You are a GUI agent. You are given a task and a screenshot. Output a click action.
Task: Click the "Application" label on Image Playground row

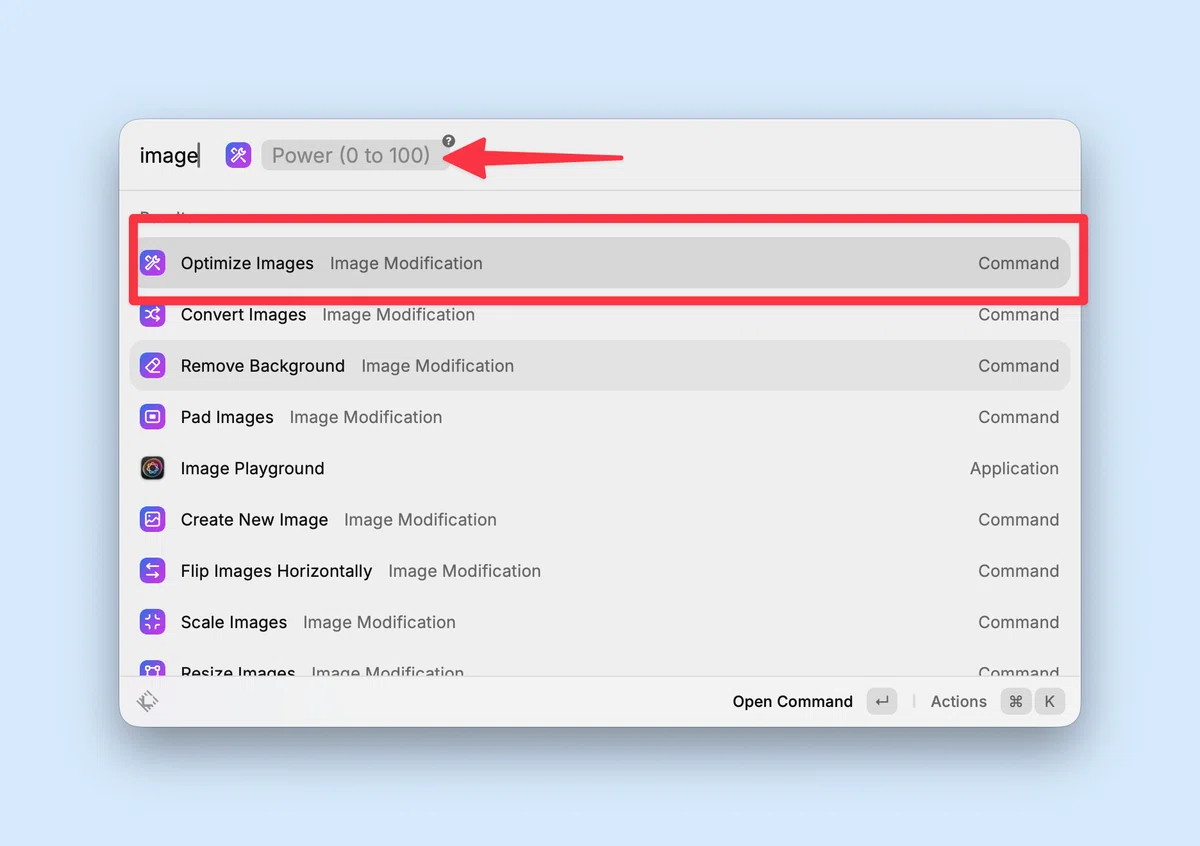[x=1014, y=468]
